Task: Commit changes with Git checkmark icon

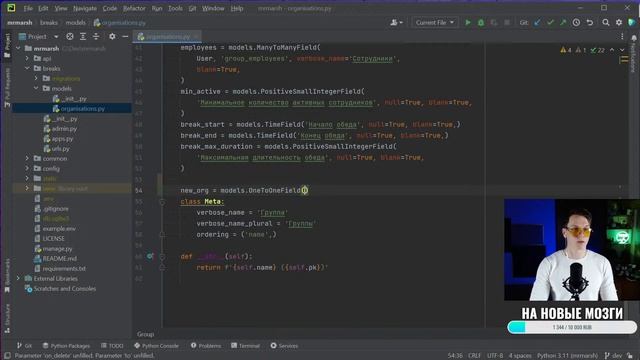Action: 550,22
